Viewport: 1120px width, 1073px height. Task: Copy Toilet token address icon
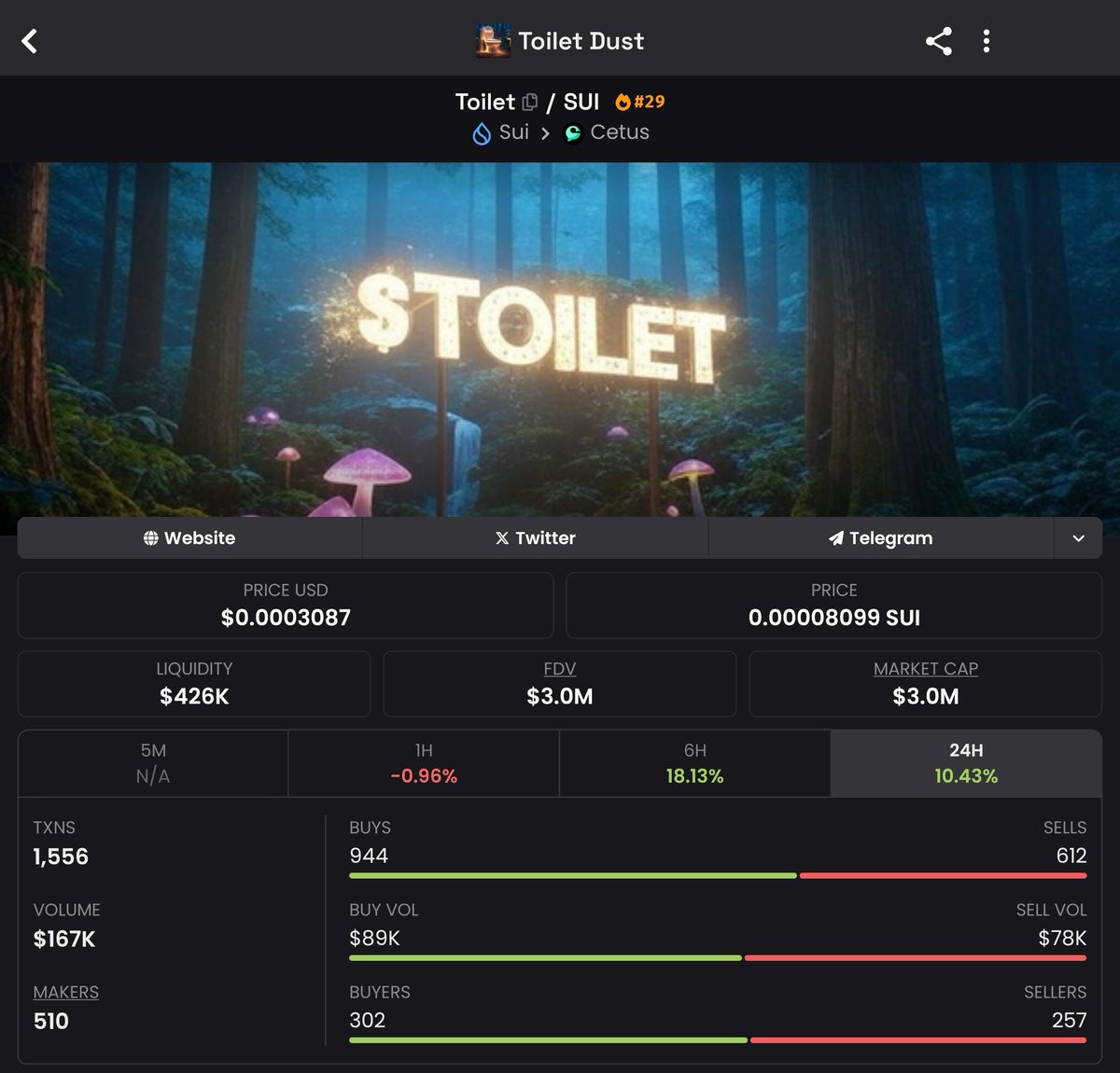530,102
